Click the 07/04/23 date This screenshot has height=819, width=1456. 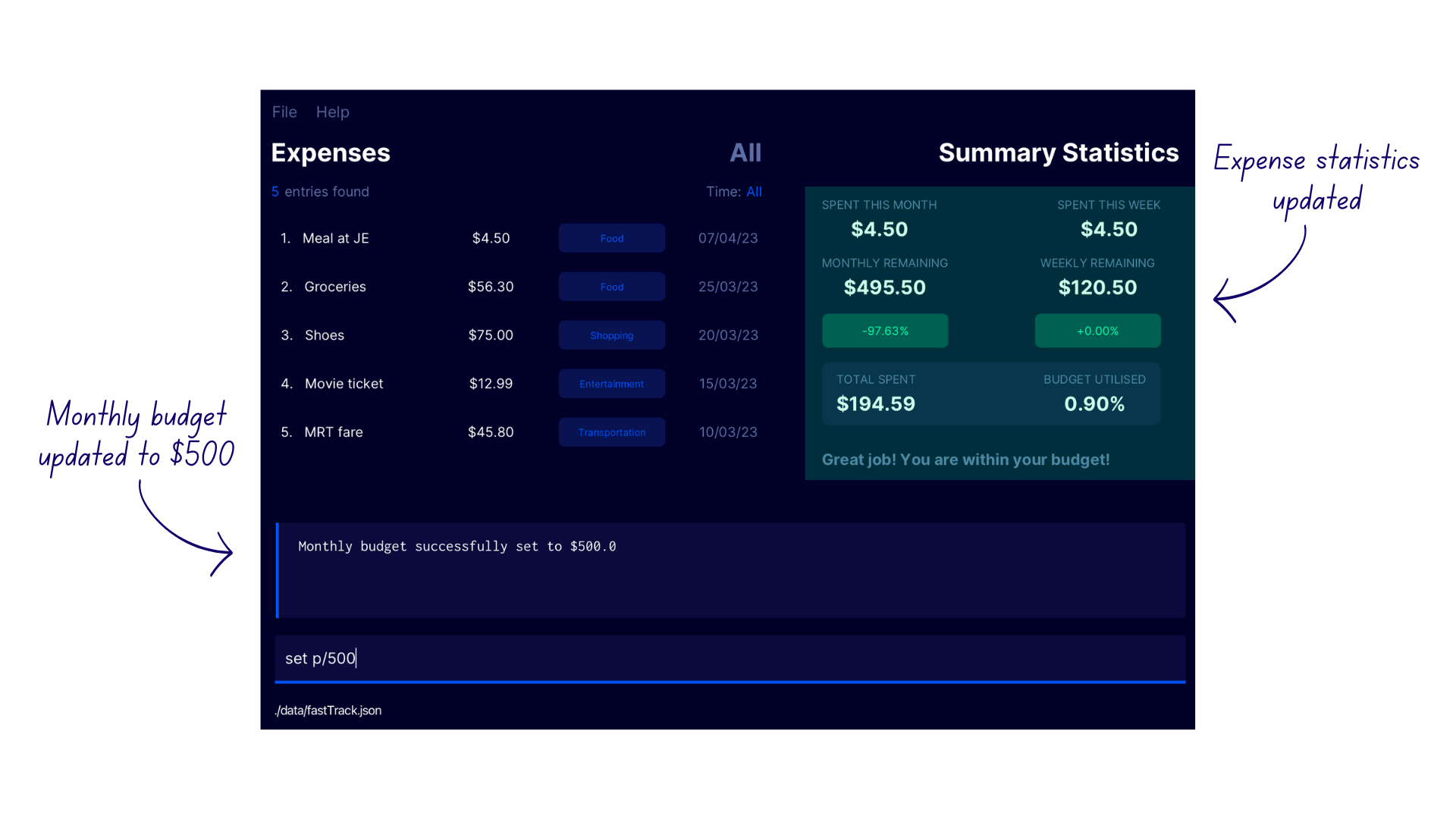point(728,238)
